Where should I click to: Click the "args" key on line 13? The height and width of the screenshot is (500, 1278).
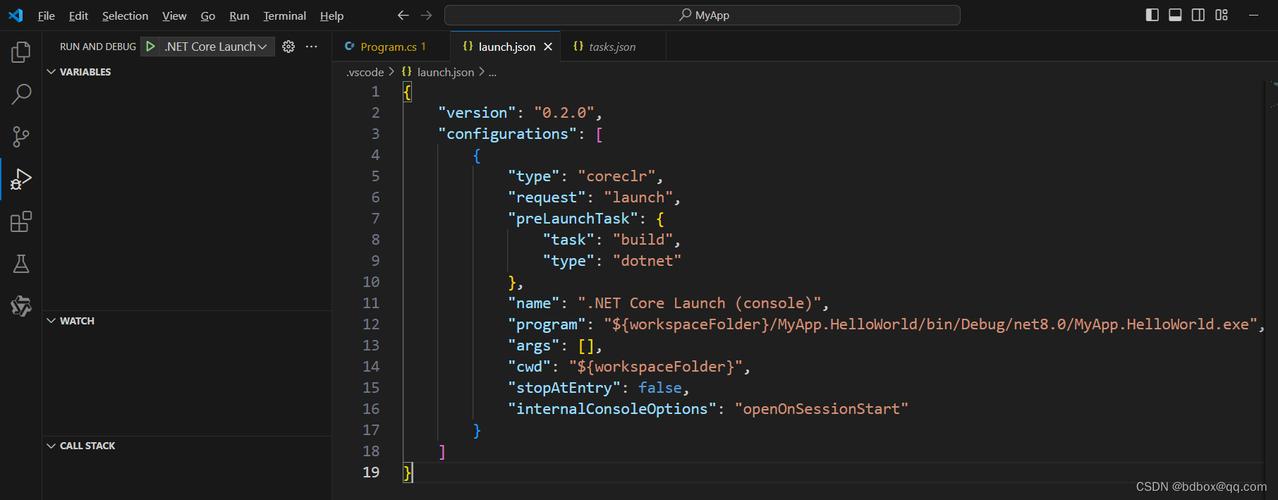(533, 345)
